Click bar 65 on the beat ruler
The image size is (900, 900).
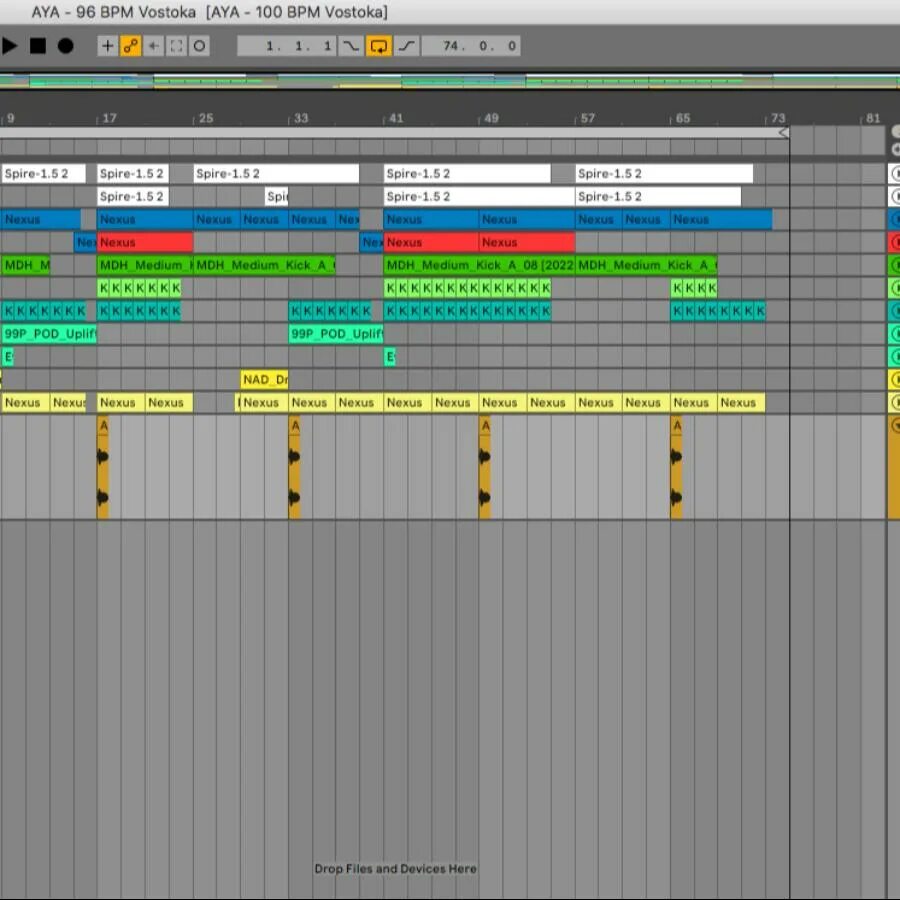pyautogui.click(x=682, y=118)
